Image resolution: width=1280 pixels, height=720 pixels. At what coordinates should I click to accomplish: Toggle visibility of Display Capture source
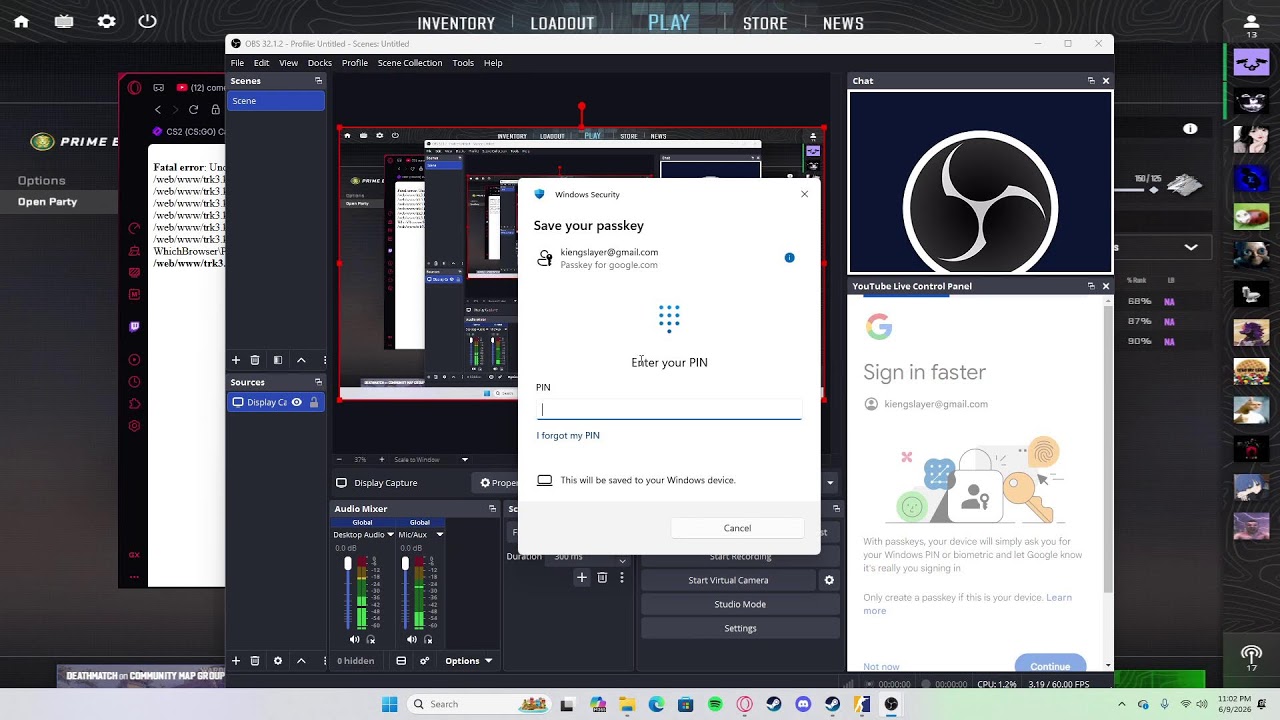click(x=297, y=402)
